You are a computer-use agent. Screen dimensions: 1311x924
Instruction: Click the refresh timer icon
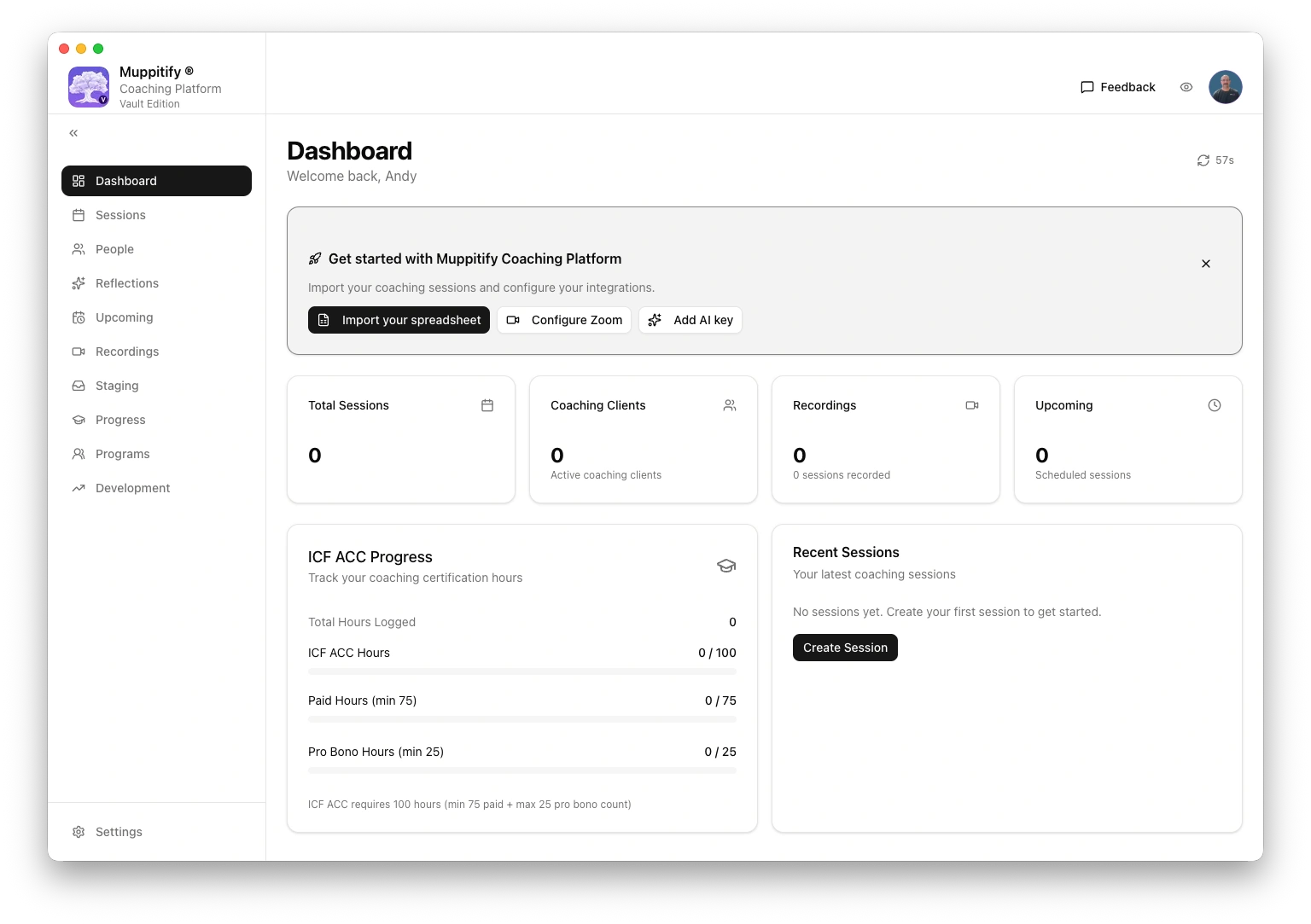click(x=1203, y=160)
